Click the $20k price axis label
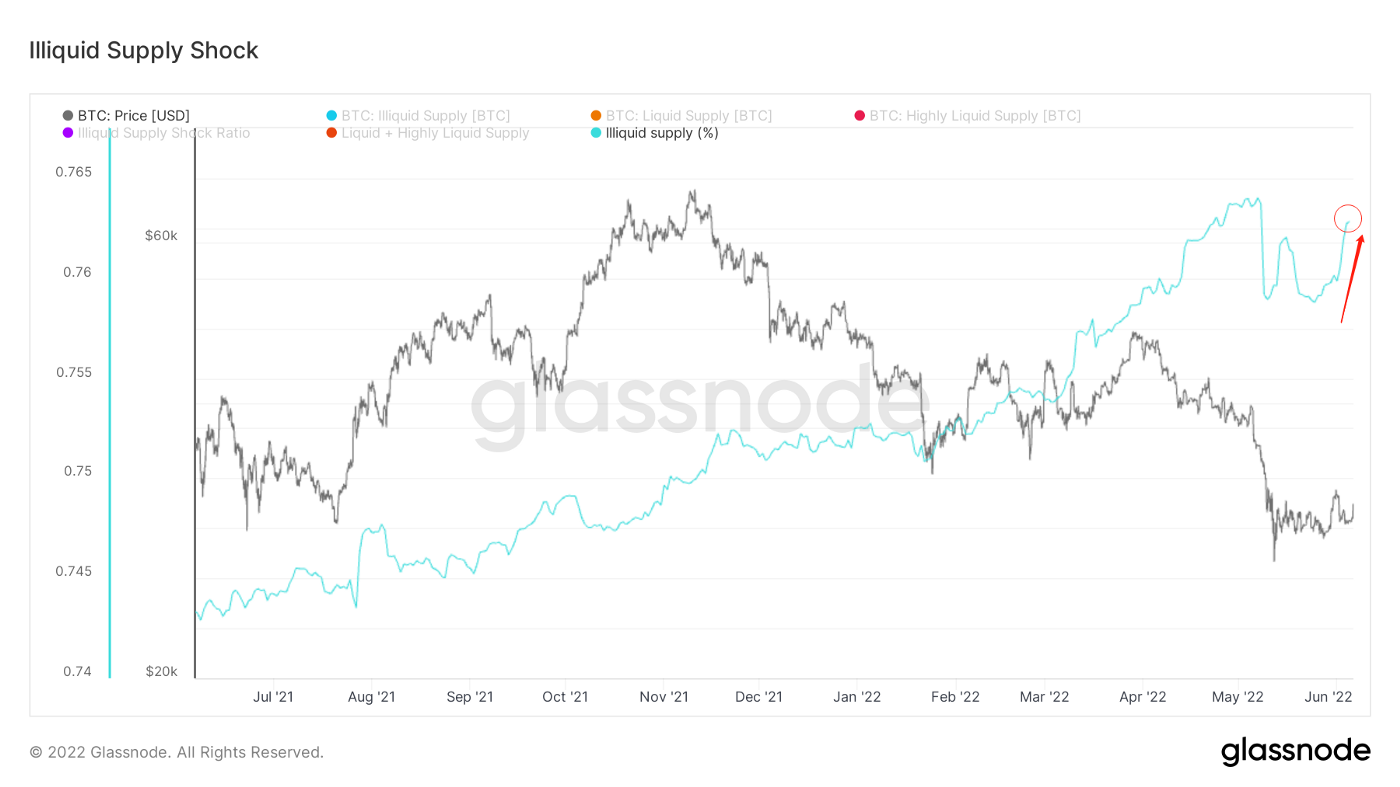Viewport: 1400px width, 787px height. [161, 671]
